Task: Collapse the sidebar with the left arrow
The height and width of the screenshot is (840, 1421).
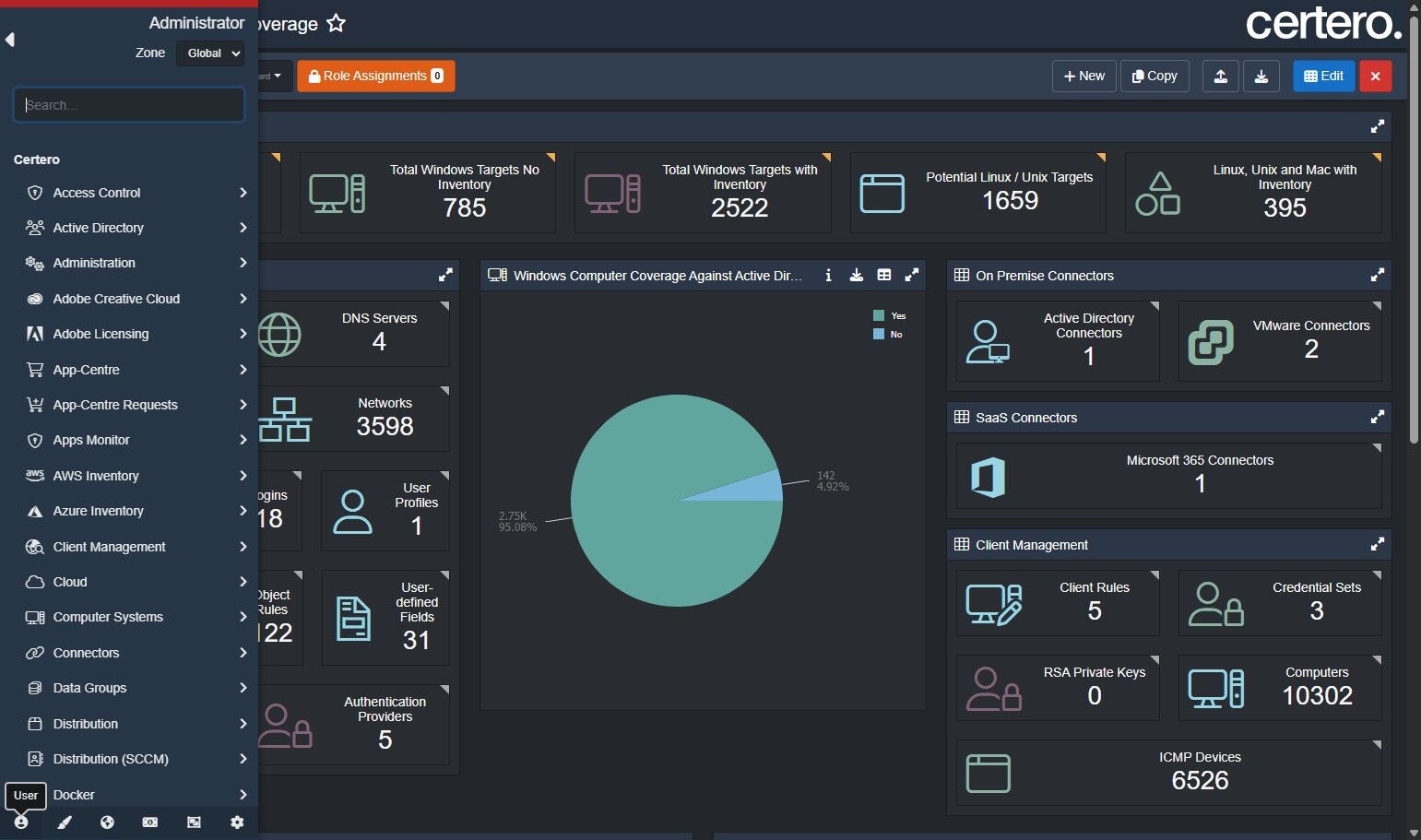Action: click(10, 40)
